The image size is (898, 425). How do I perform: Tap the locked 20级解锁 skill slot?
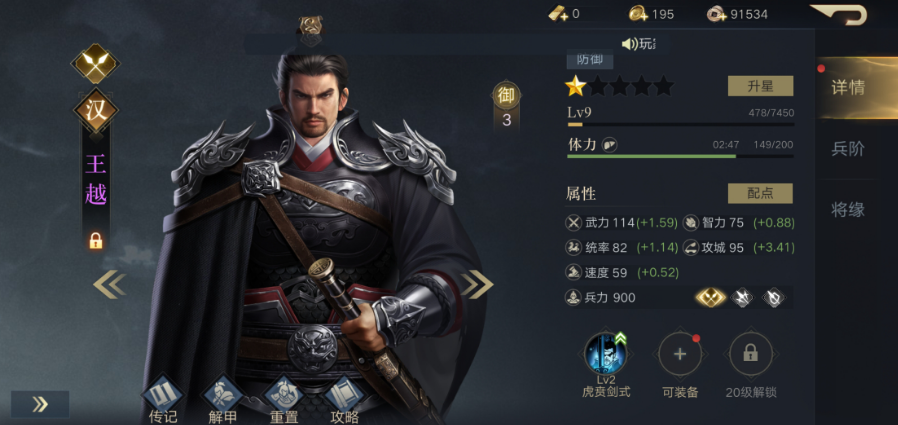[x=751, y=354]
